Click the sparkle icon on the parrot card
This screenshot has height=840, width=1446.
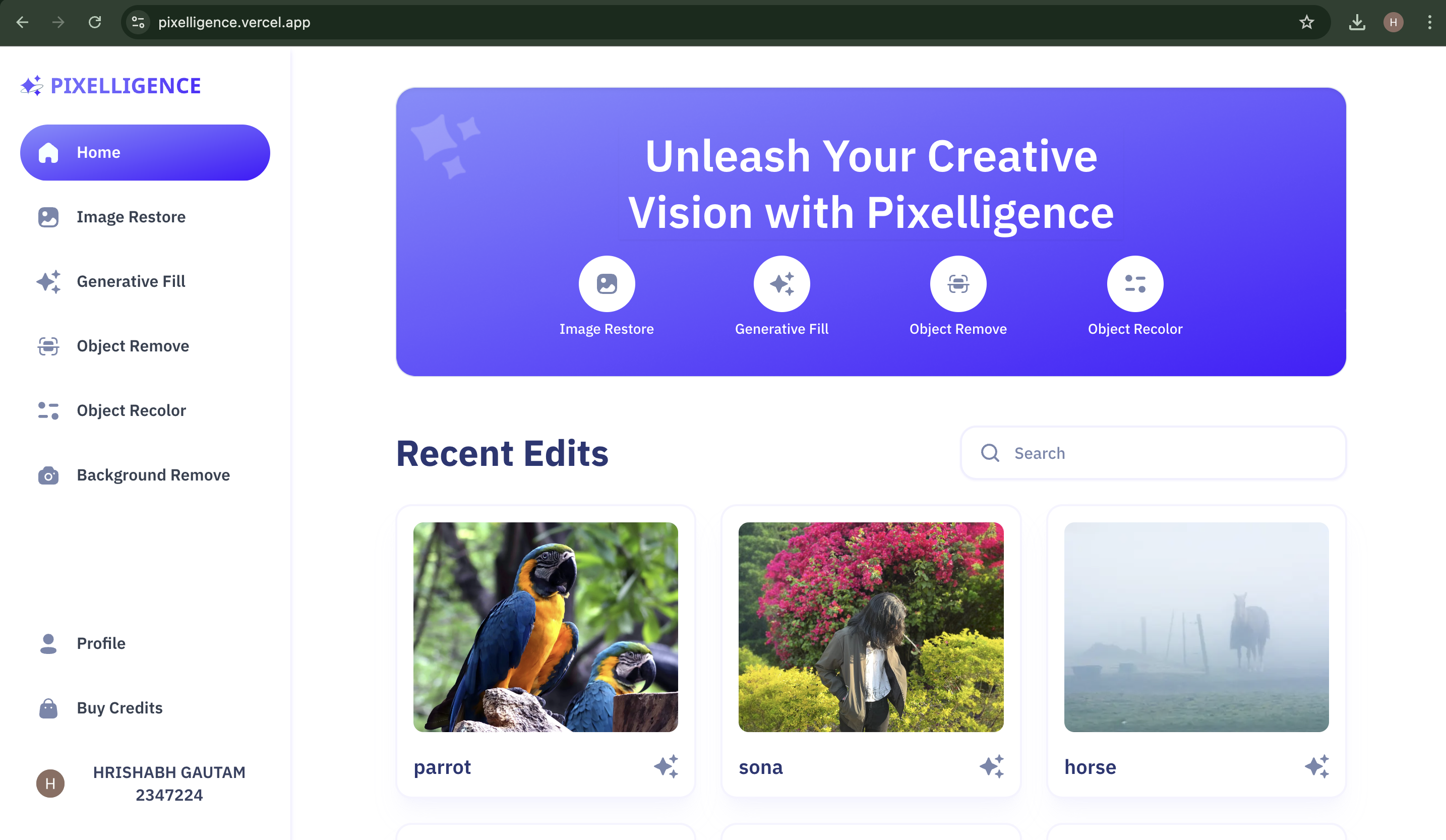(666, 766)
